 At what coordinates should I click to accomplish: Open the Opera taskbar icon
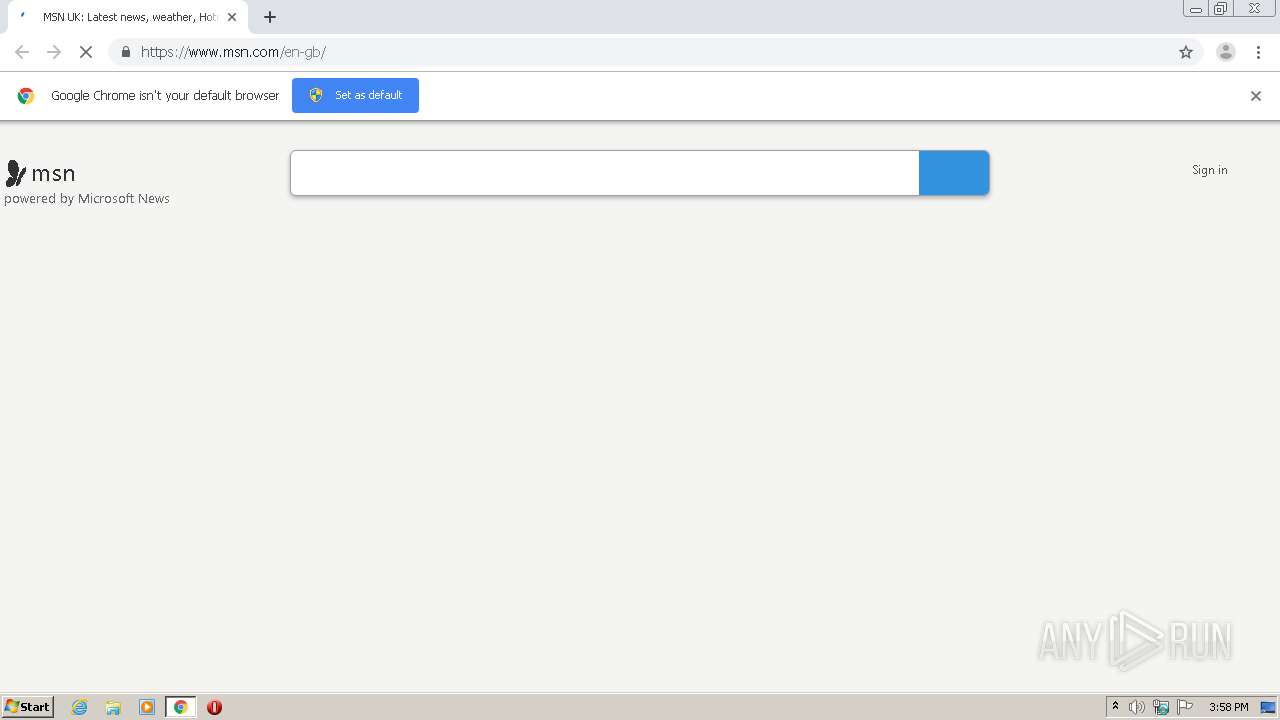point(214,707)
